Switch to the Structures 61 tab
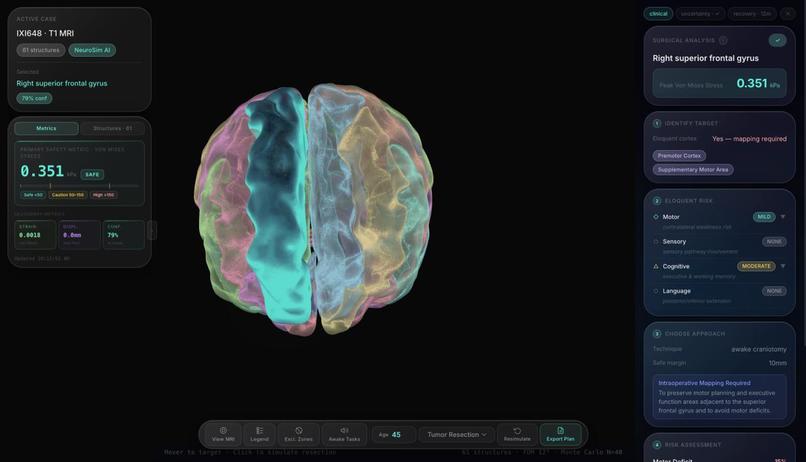This screenshot has width=806, height=462. (113, 128)
